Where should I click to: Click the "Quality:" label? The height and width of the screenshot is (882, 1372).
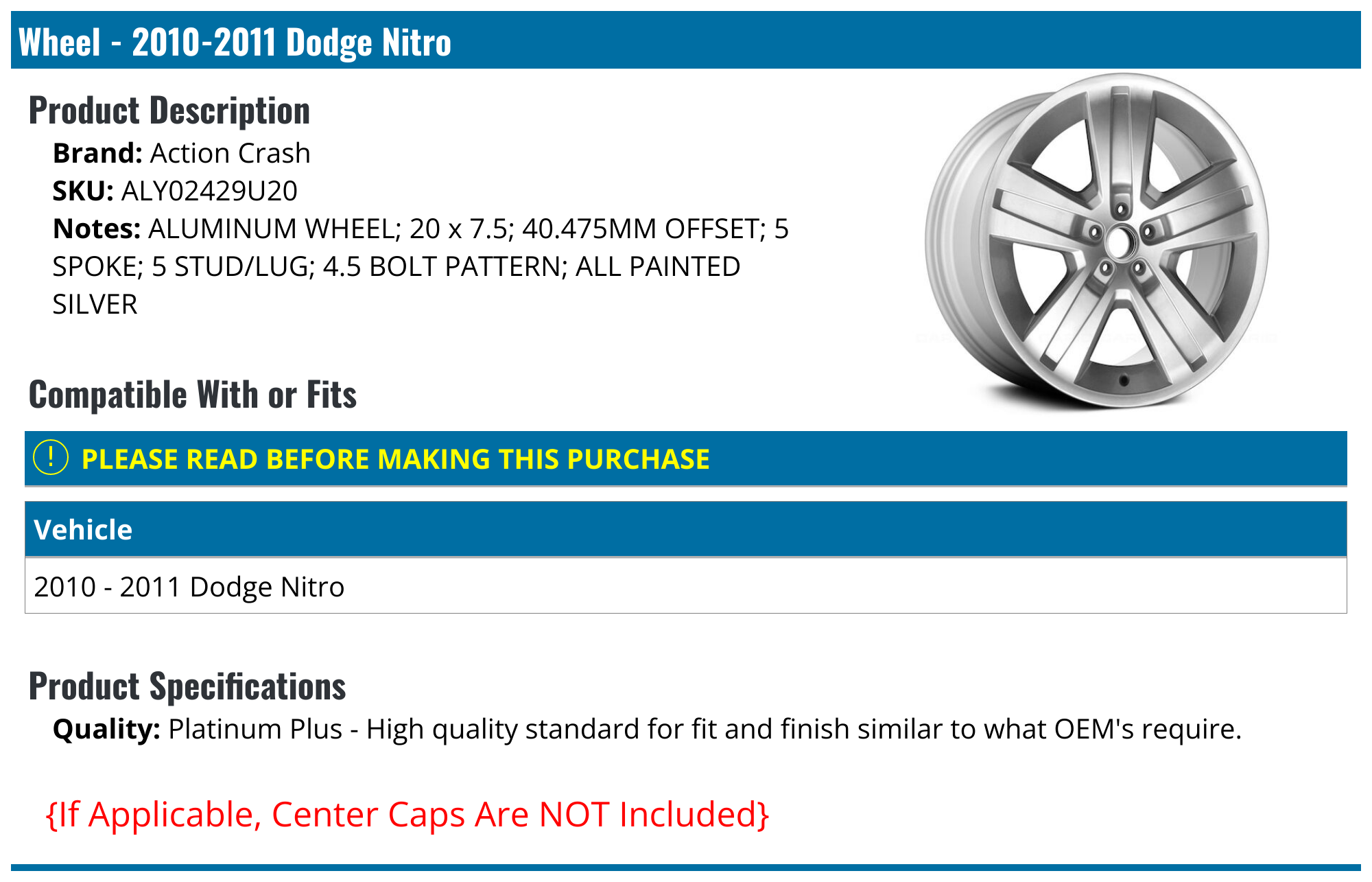(106, 729)
